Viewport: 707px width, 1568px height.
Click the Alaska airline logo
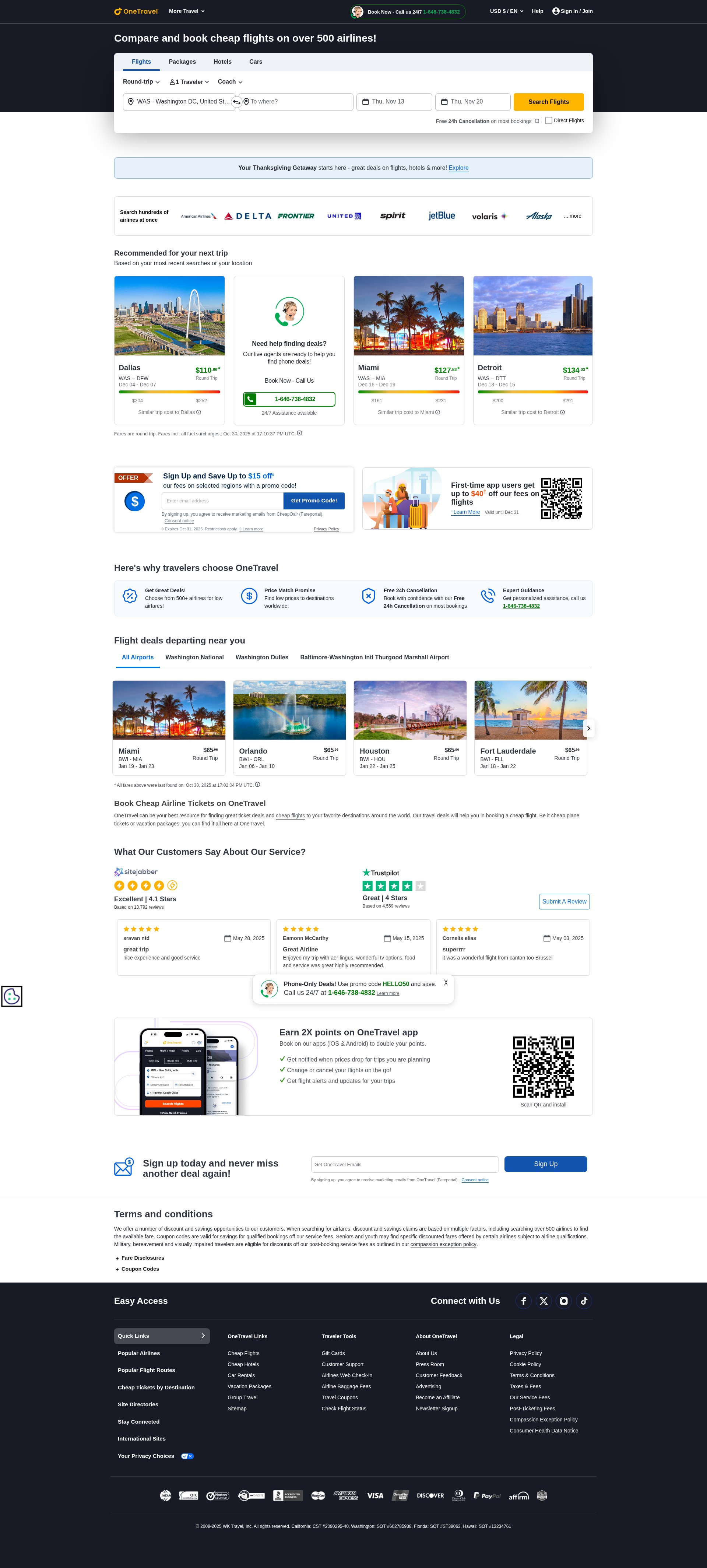[x=539, y=216]
